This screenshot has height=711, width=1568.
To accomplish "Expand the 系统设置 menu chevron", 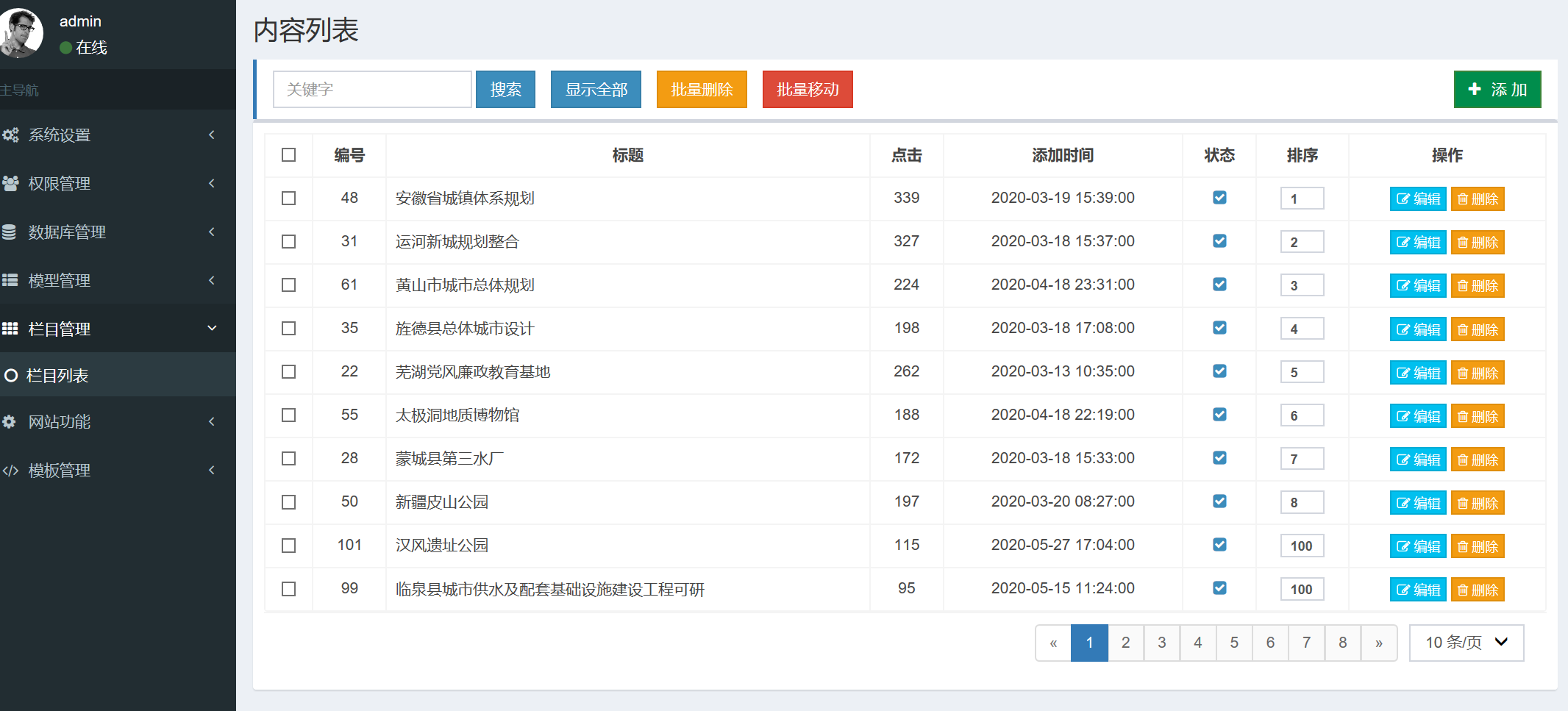I will [212, 135].
